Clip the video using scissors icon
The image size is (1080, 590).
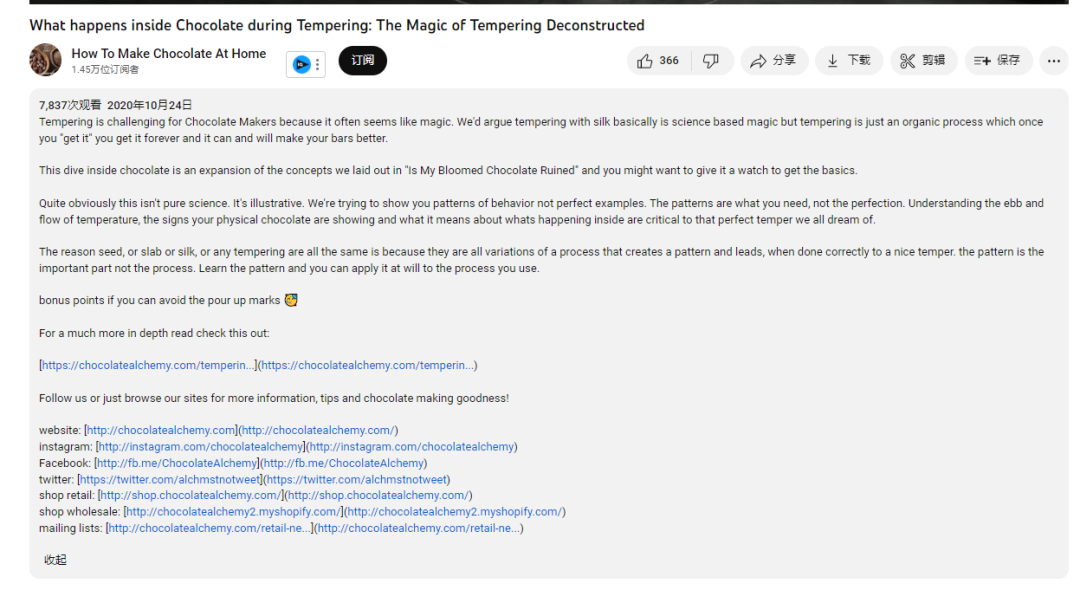tap(923, 61)
